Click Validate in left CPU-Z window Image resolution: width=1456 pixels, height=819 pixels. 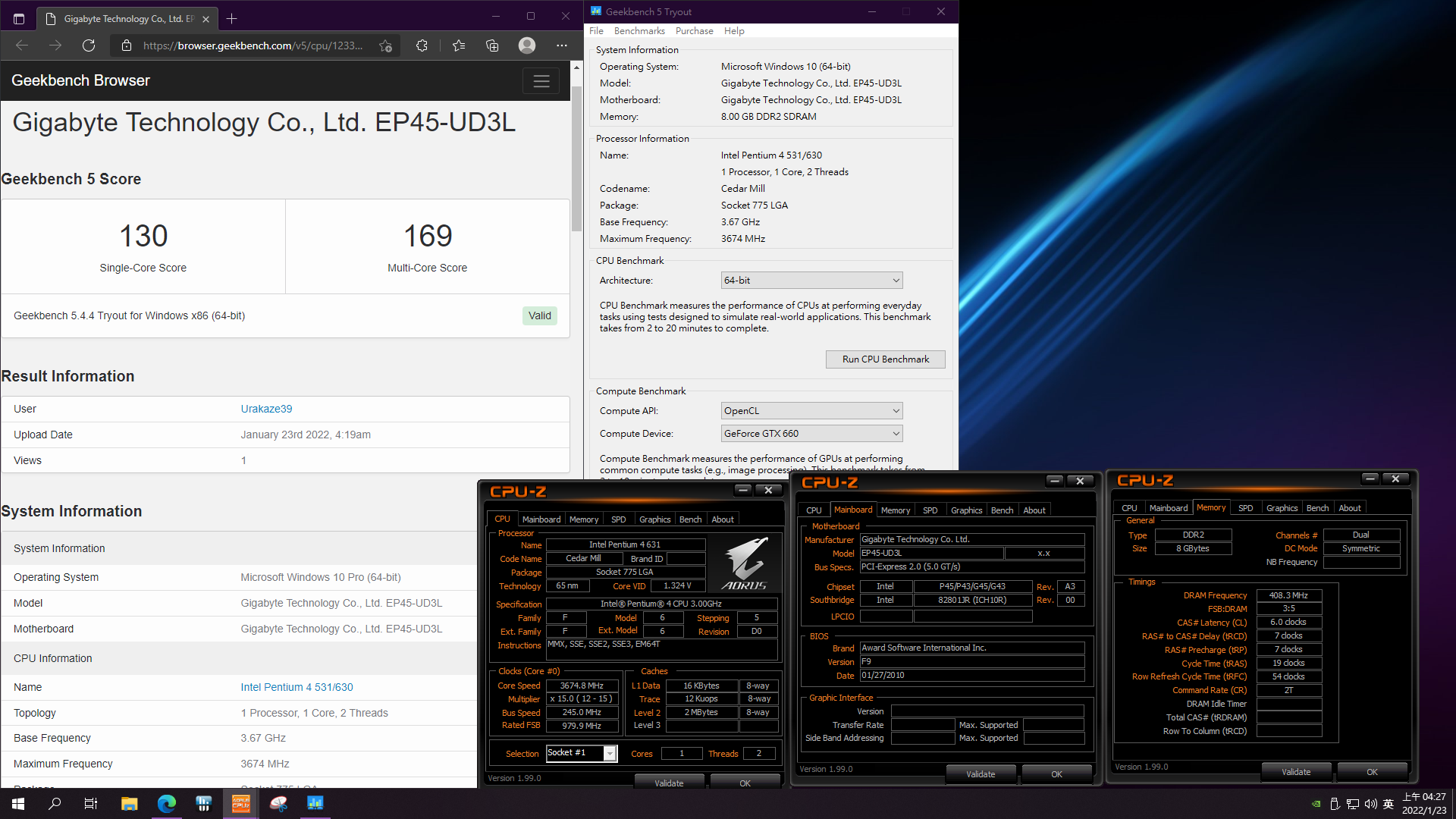(669, 783)
